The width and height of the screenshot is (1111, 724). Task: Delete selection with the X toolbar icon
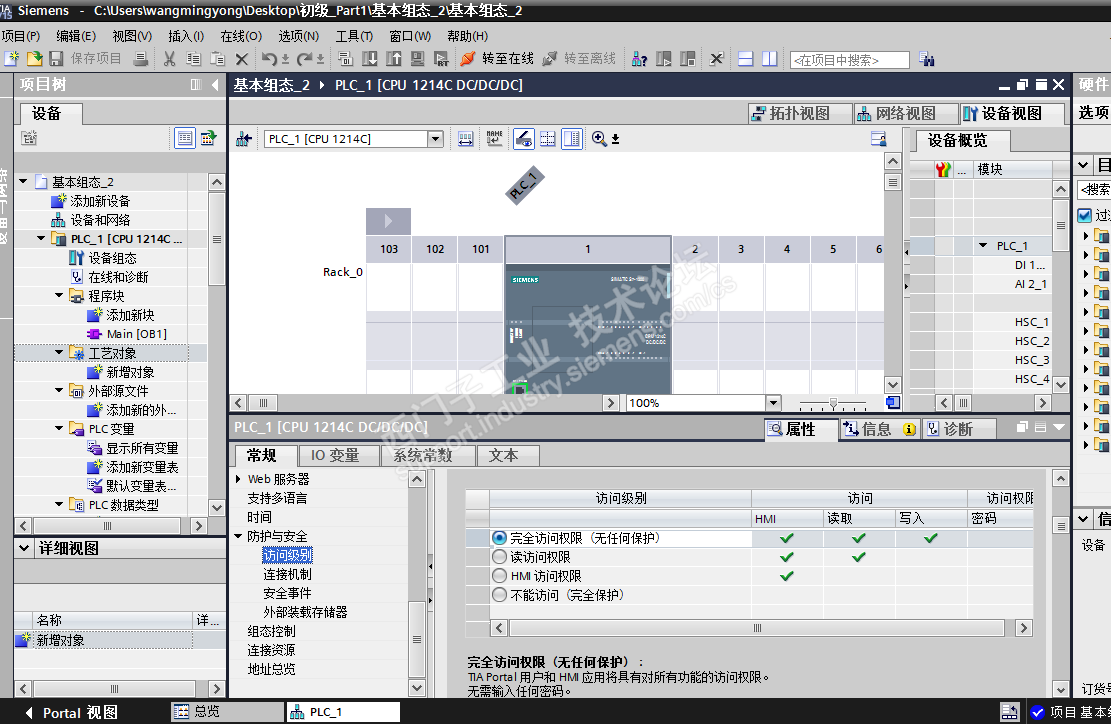[x=242, y=59]
